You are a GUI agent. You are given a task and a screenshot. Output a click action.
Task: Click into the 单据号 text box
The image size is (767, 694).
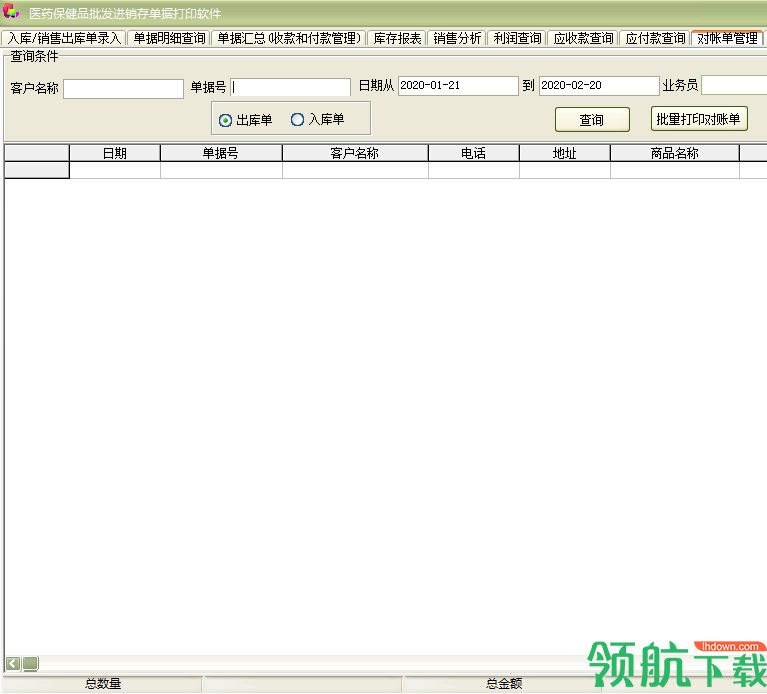pyautogui.click(x=291, y=88)
